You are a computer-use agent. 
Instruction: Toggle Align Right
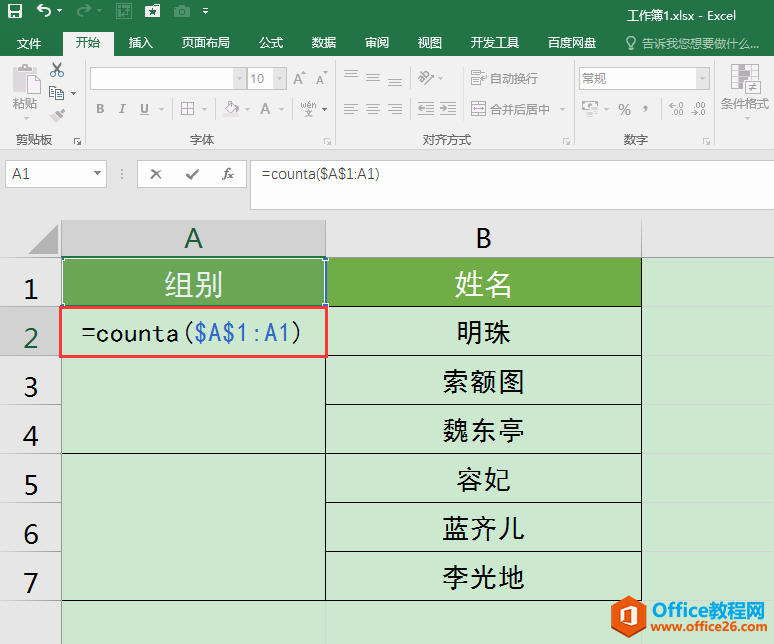click(x=394, y=109)
